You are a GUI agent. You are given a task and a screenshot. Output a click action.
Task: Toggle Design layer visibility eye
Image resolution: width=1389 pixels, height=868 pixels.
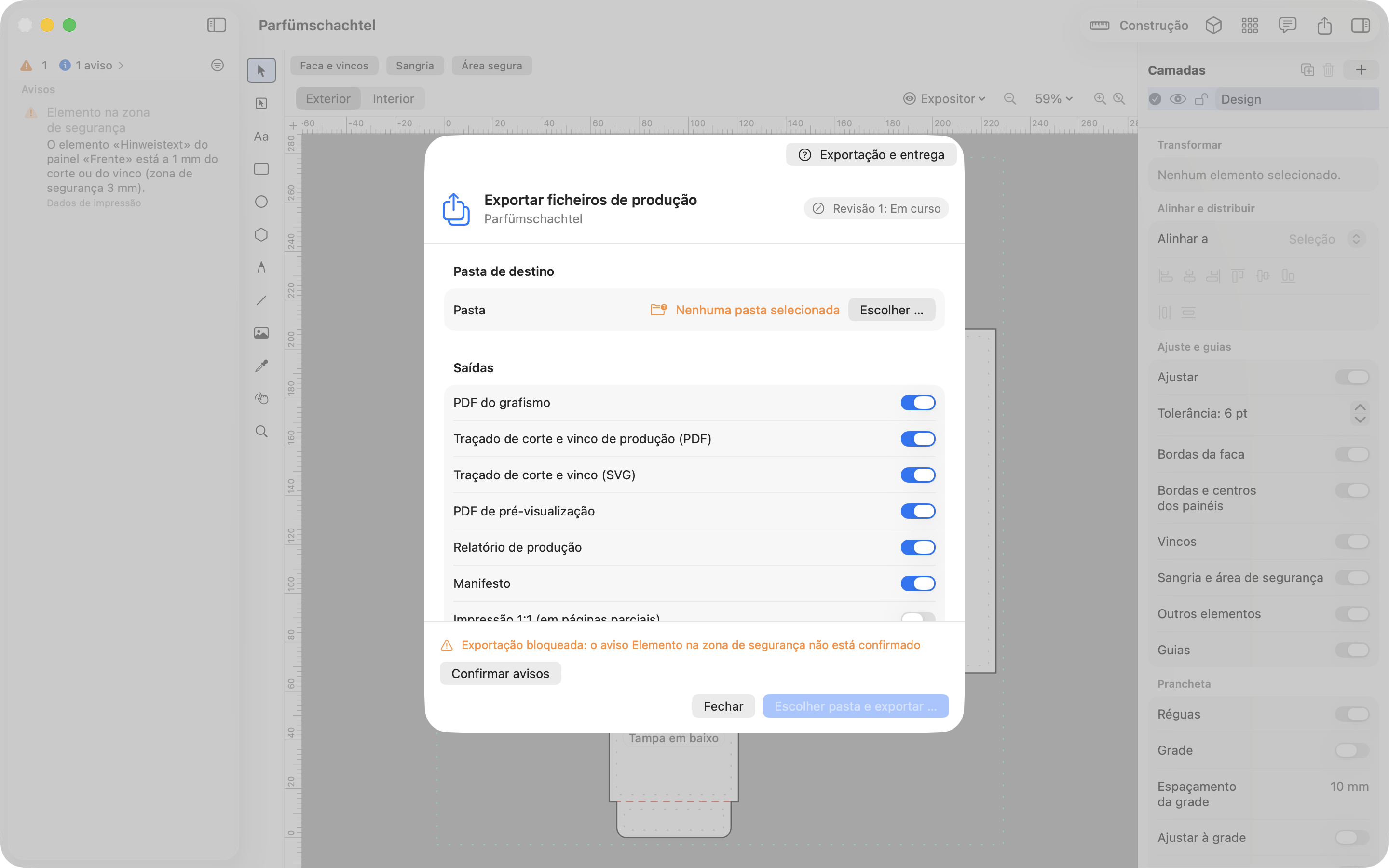[1177, 99]
